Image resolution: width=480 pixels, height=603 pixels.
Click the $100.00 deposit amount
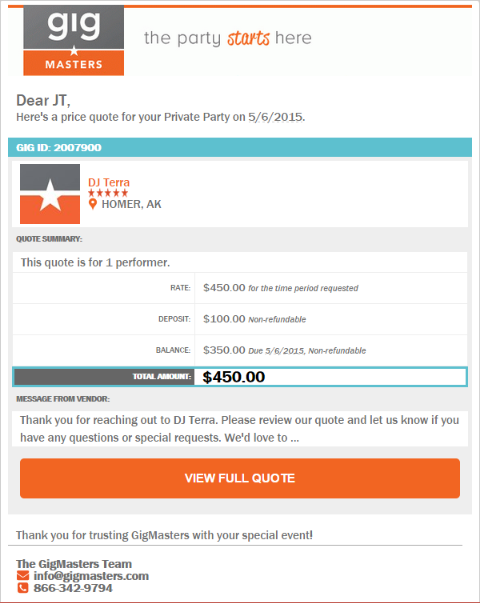(224, 319)
